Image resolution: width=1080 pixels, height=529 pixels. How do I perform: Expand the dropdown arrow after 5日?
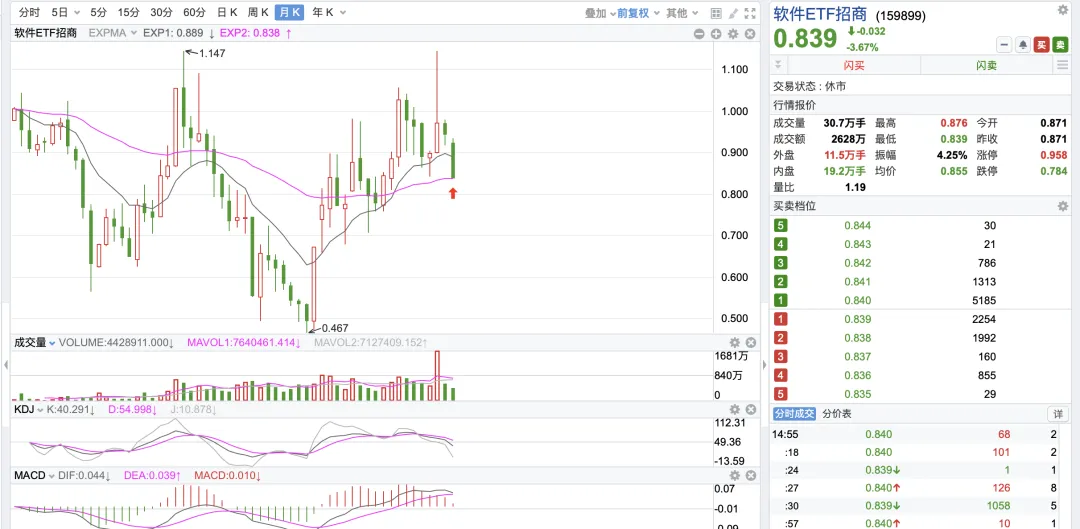tap(76, 13)
